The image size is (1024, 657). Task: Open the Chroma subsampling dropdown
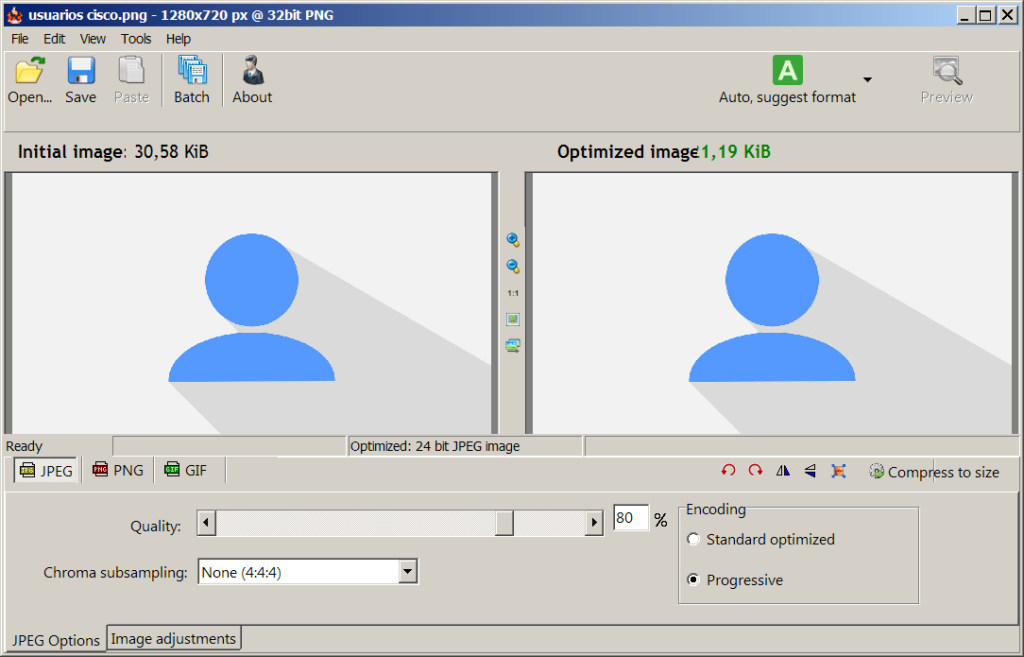pos(407,572)
